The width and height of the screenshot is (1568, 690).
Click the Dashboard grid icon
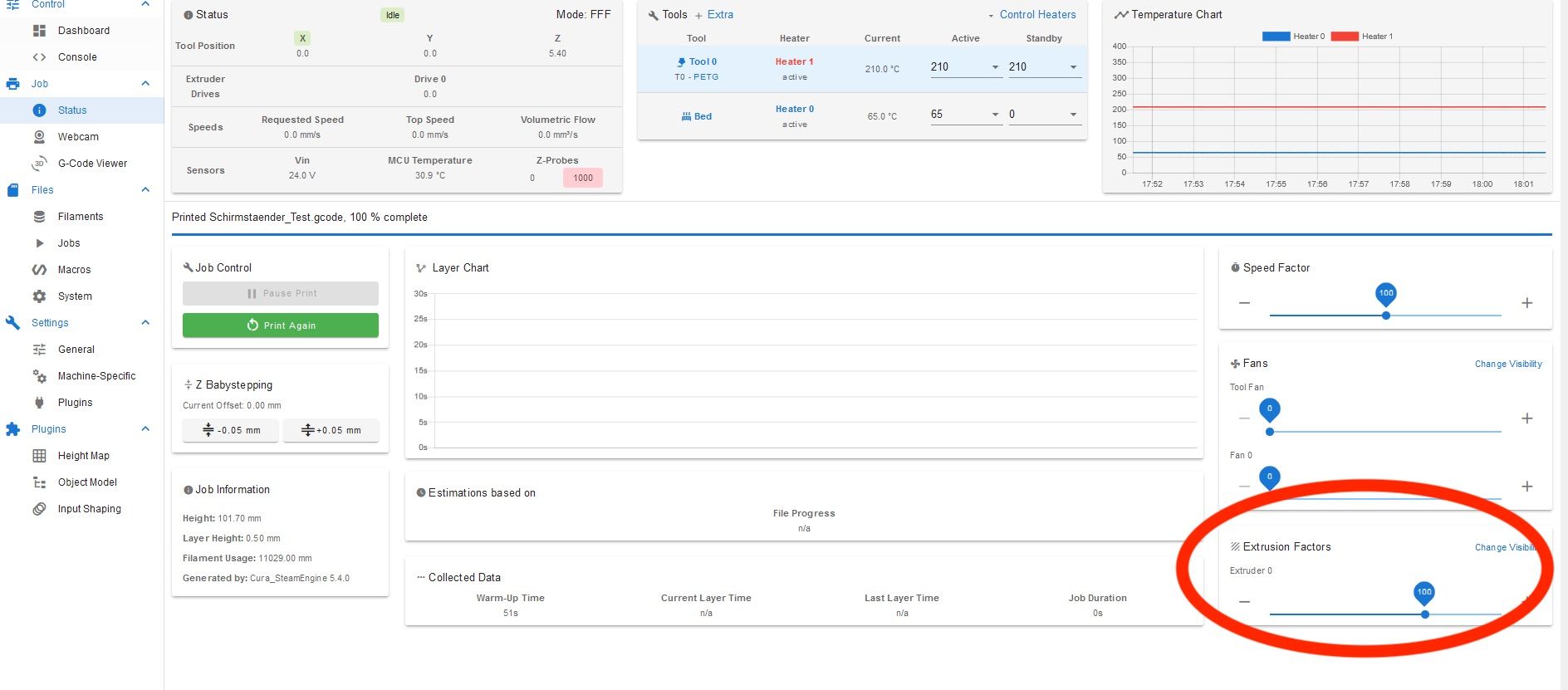click(x=39, y=31)
